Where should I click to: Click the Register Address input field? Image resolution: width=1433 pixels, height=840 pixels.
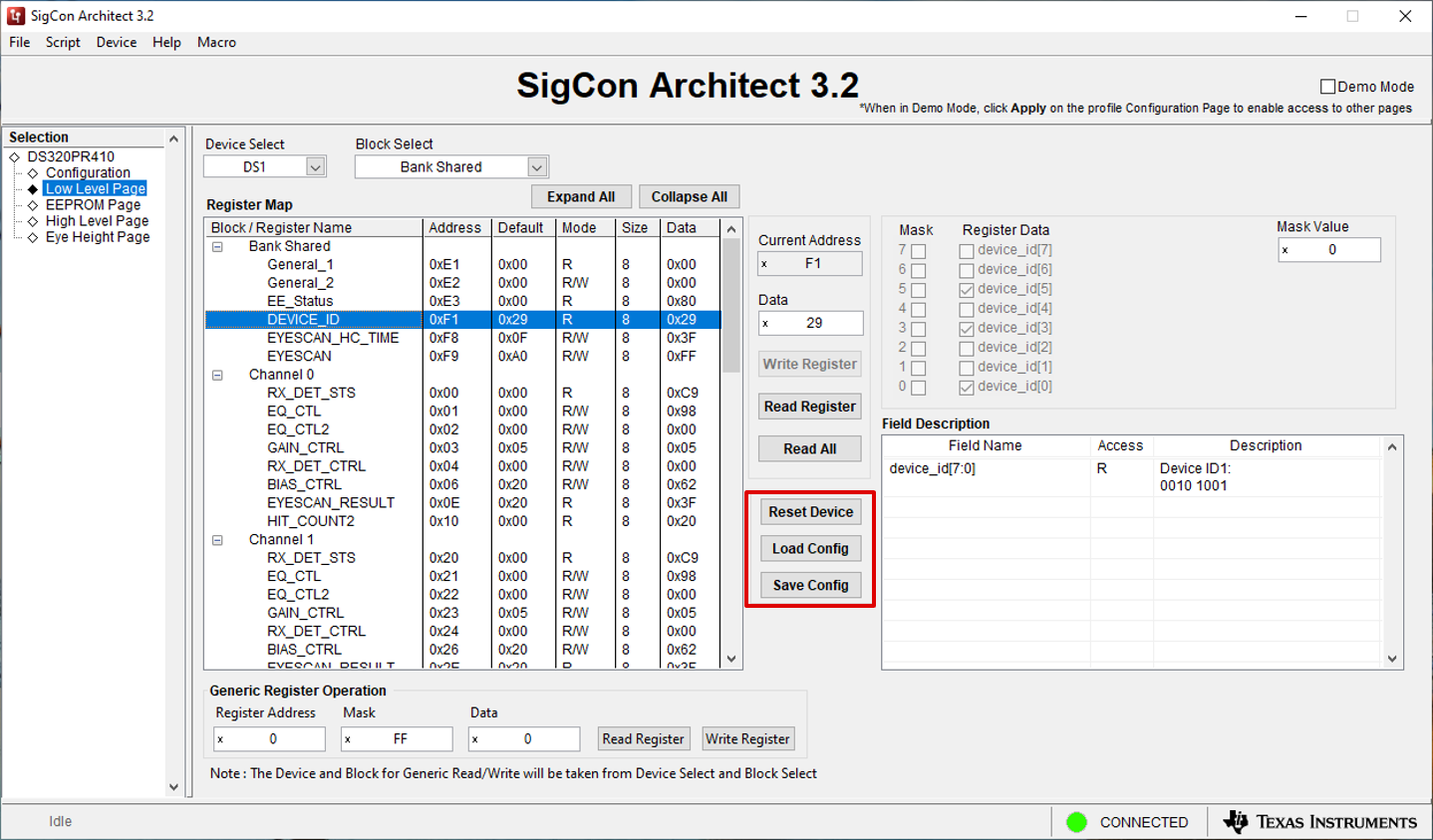(x=269, y=739)
